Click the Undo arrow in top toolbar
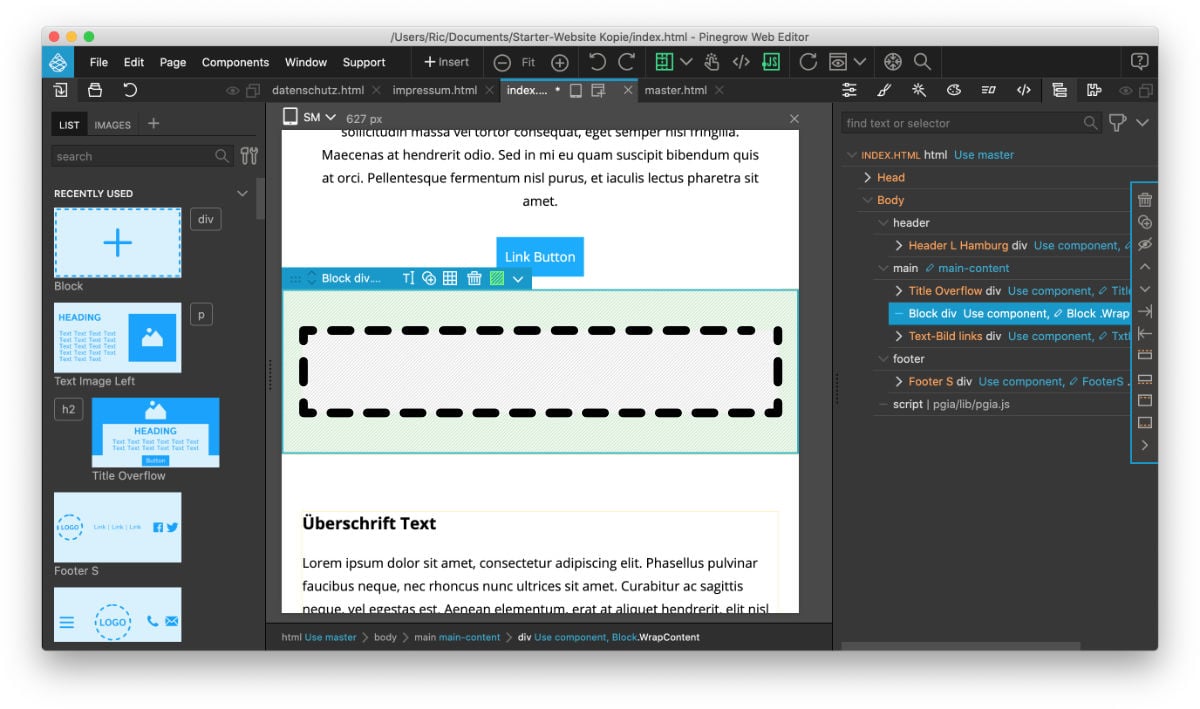 click(597, 62)
